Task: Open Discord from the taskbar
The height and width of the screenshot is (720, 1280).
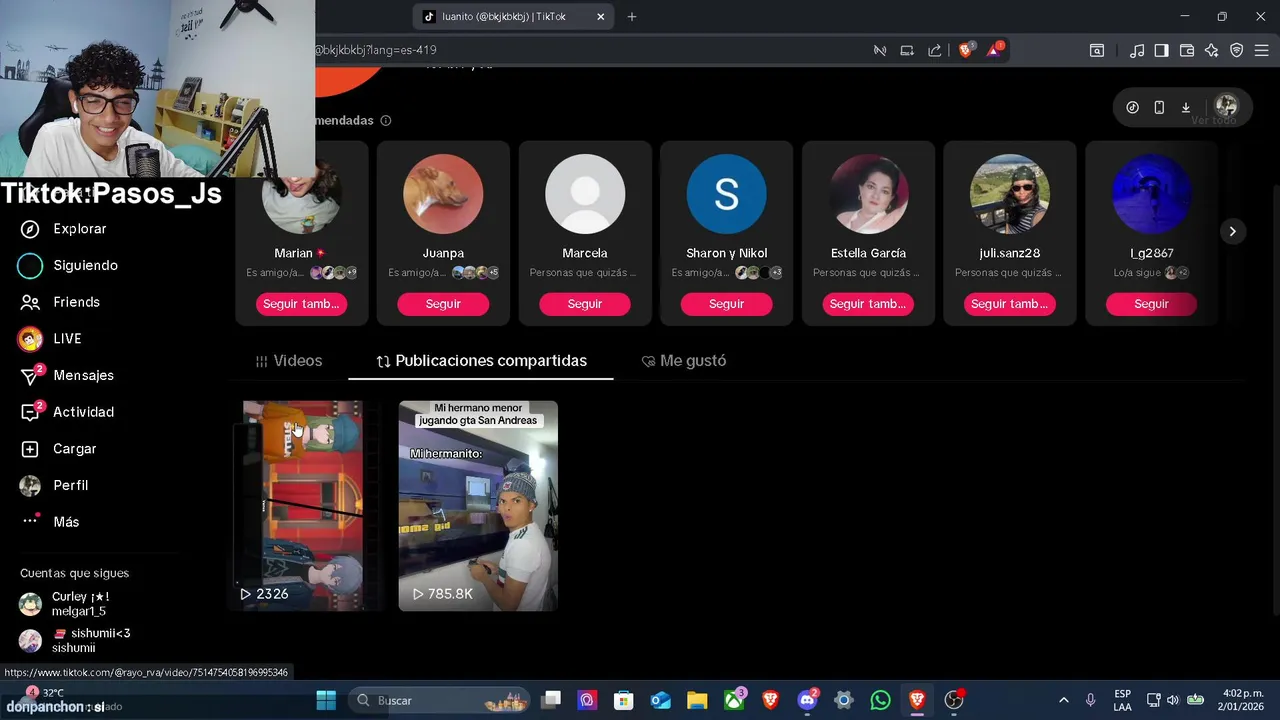Action: (x=807, y=700)
